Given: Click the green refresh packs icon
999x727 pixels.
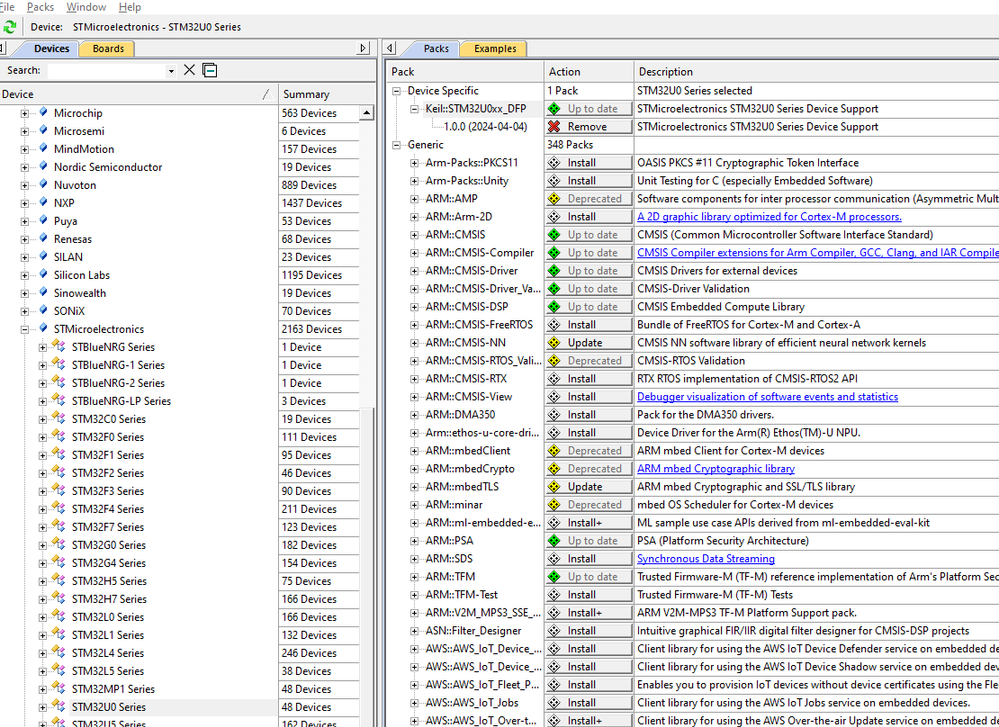Looking at the screenshot, I should point(10,27).
